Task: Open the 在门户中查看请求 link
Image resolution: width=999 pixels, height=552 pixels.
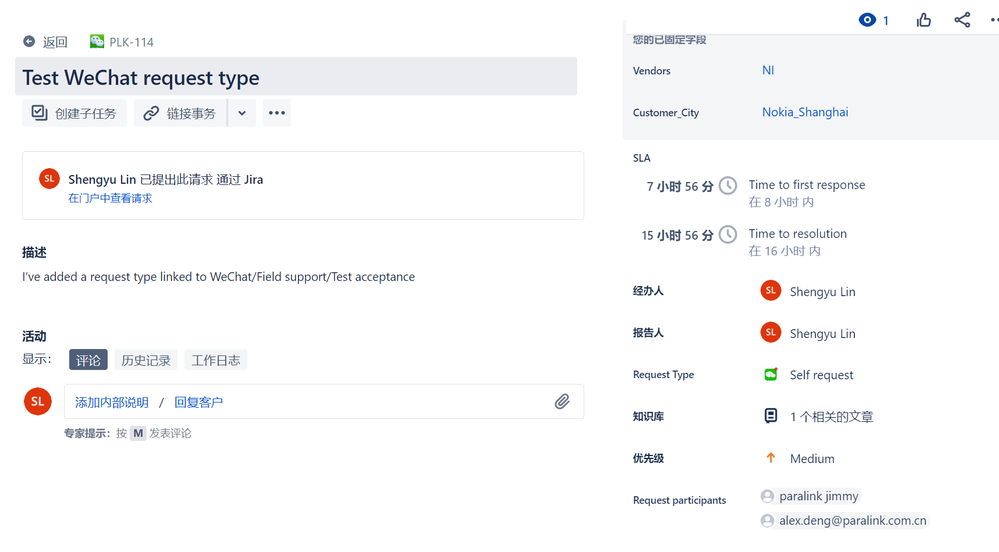Action: pyautogui.click(x=110, y=198)
